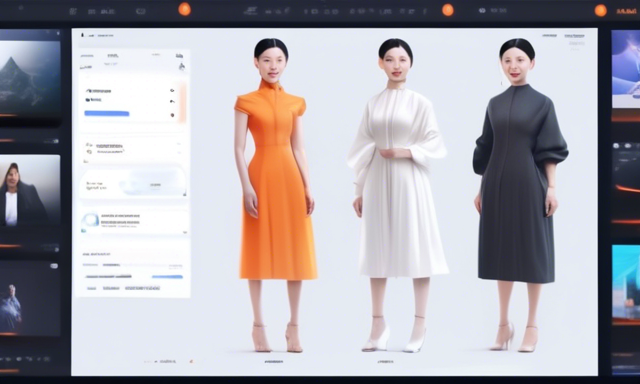640x384 pixels.
Task: Click the middle orange circle in top bar
Action: point(448,10)
